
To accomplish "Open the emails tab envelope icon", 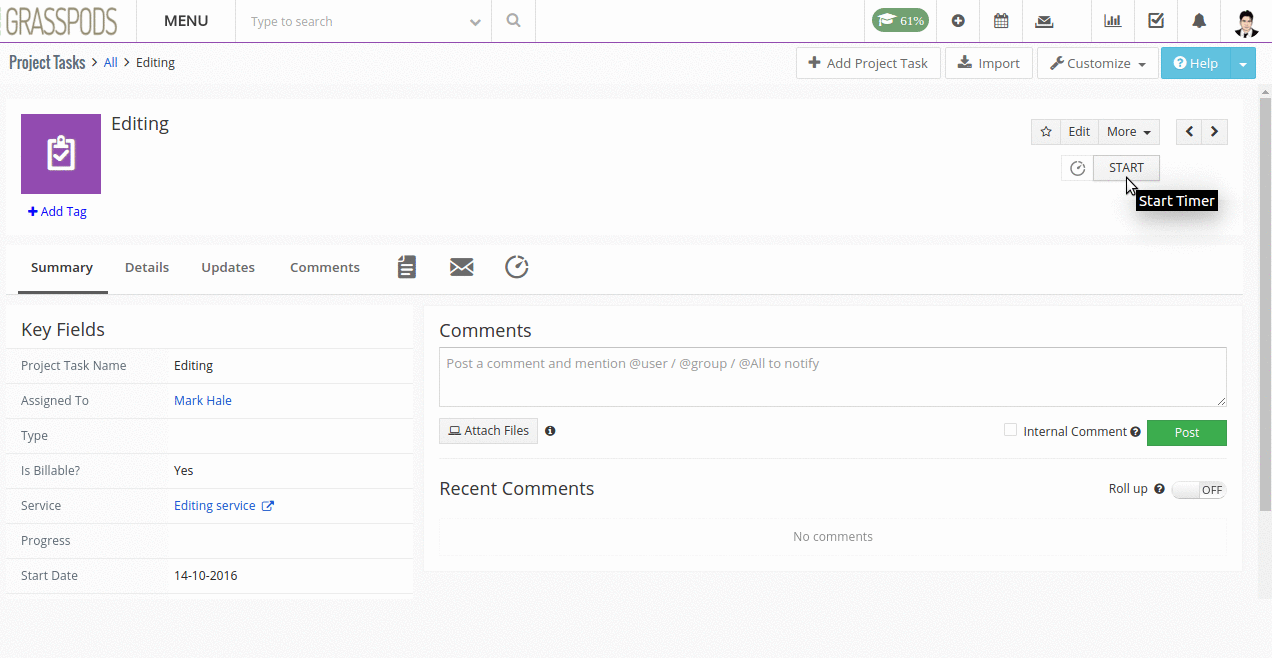I will click(x=461, y=267).
